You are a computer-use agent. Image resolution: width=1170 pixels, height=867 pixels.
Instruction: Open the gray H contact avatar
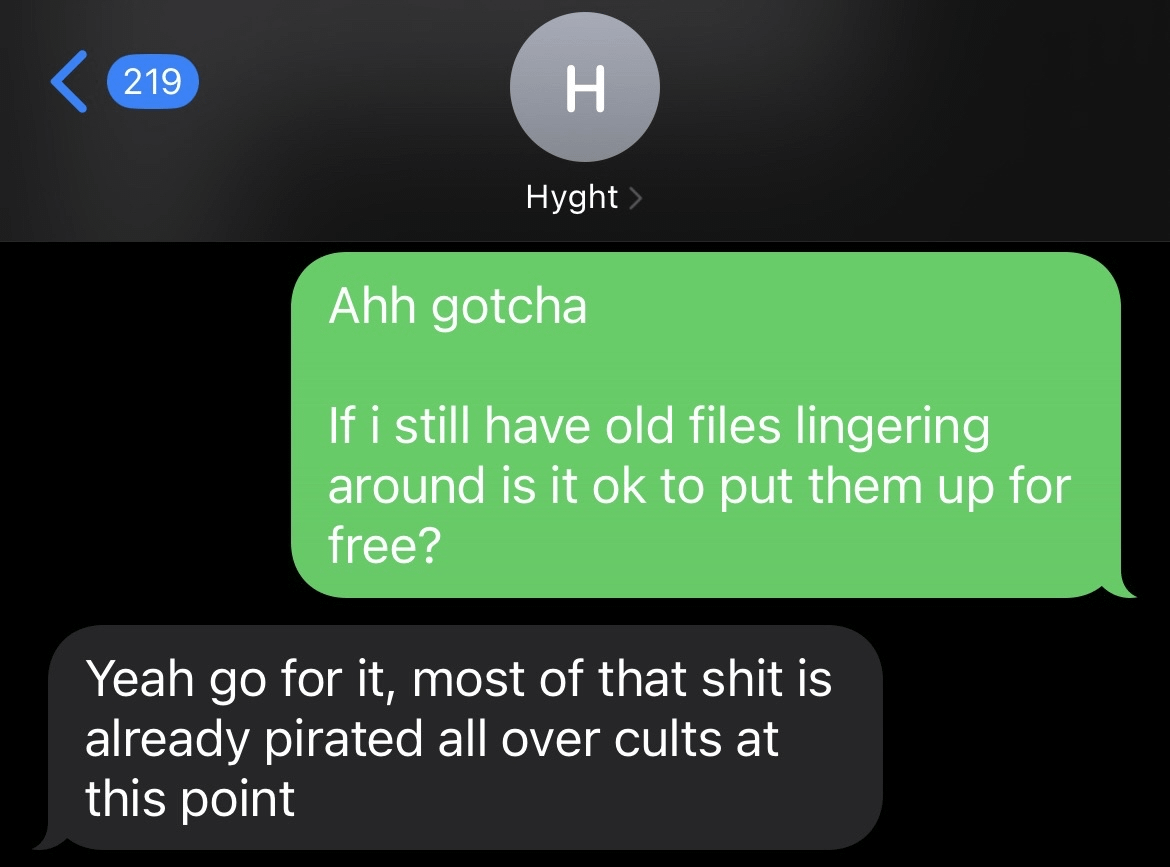pos(584,87)
